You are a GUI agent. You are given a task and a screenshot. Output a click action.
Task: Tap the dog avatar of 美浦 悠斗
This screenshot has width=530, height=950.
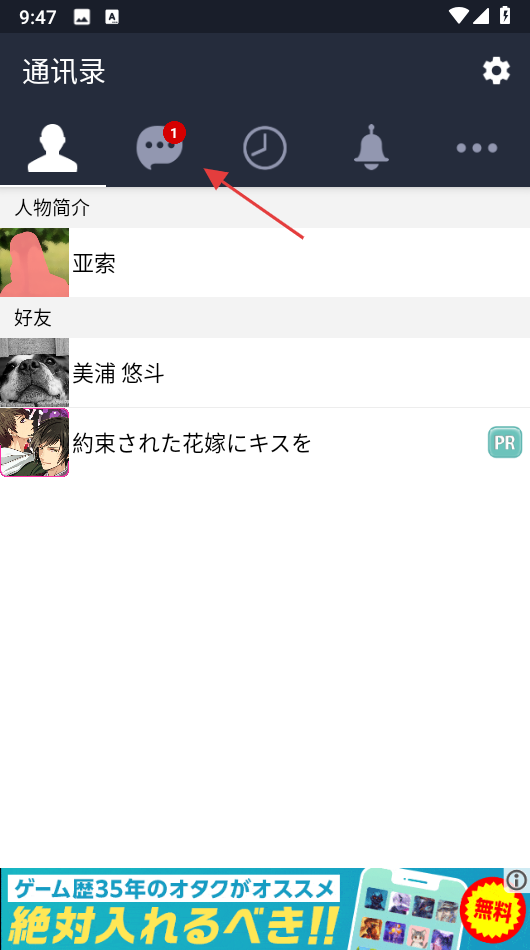35,373
